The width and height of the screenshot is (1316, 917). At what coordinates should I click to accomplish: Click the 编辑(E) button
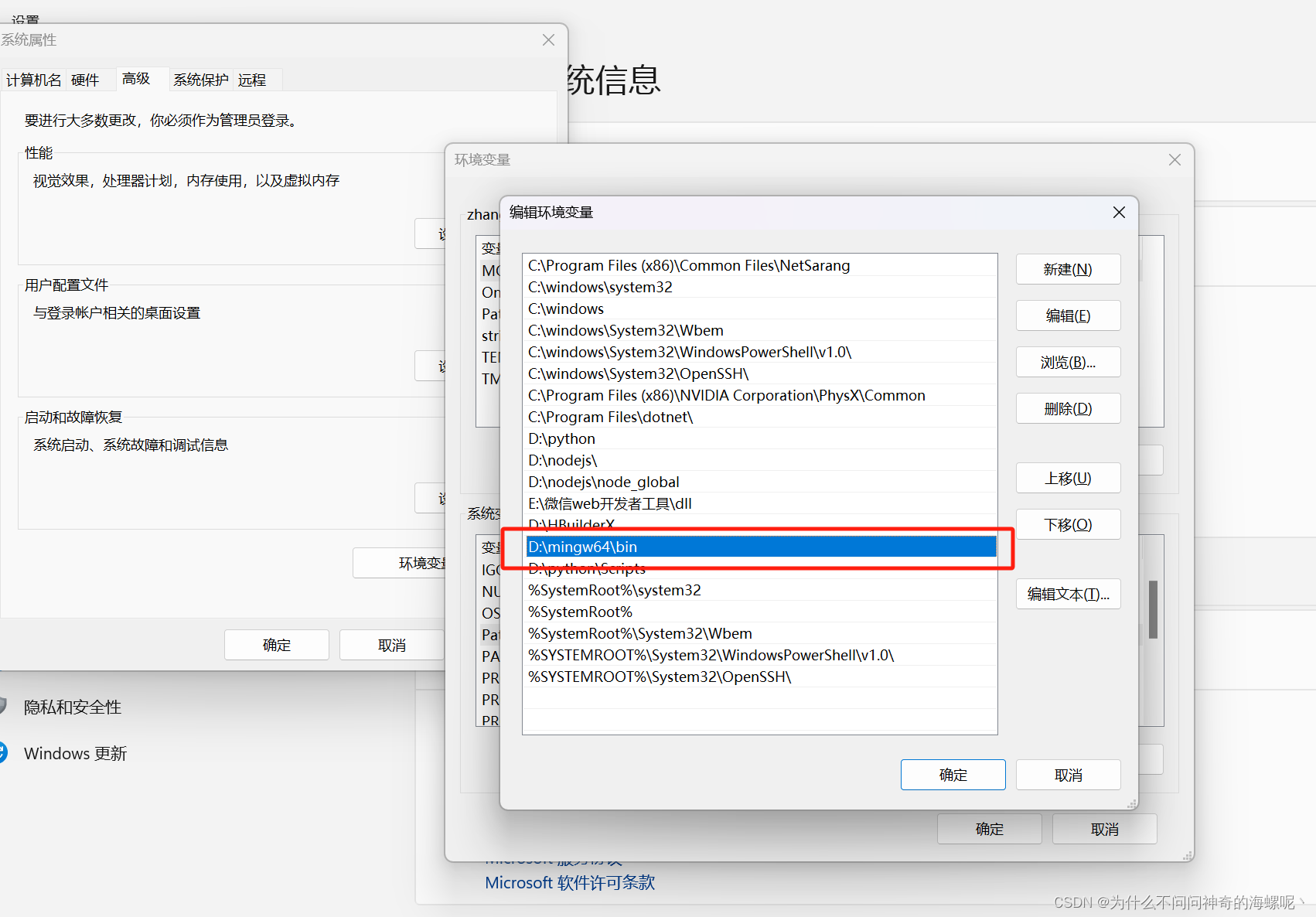coord(1068,315)
